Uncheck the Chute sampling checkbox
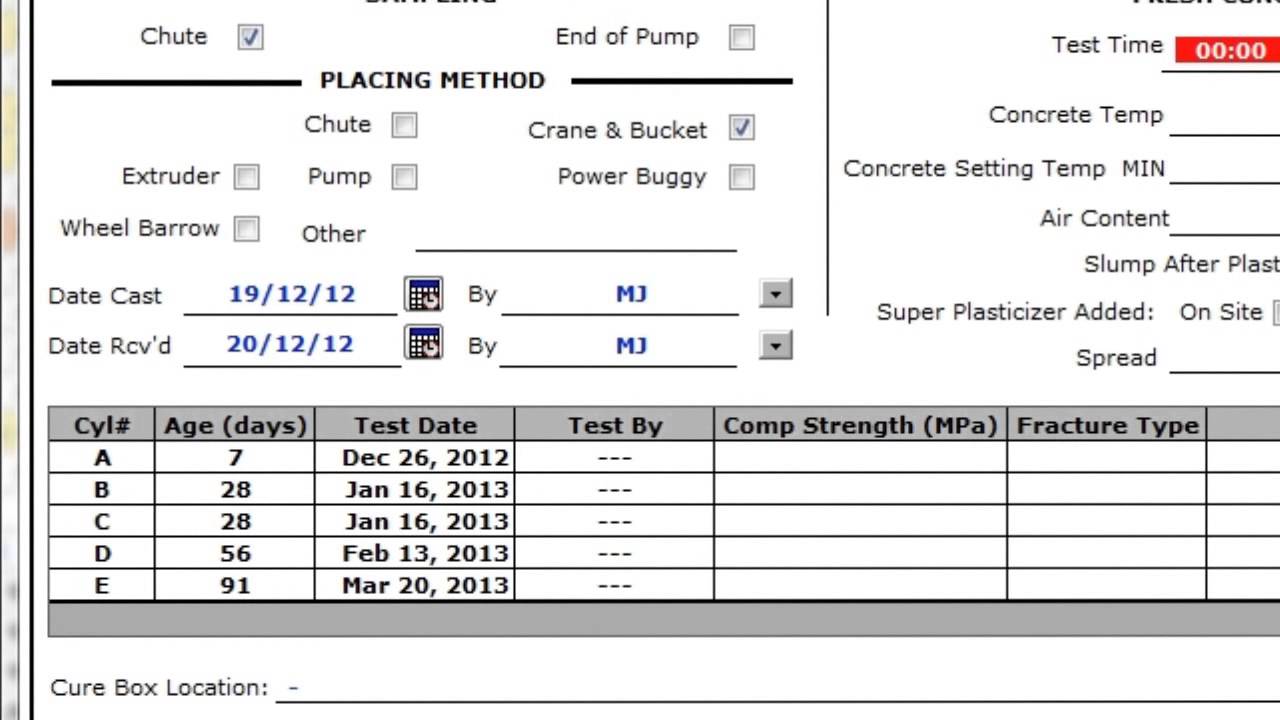 (x=250, y=38)
